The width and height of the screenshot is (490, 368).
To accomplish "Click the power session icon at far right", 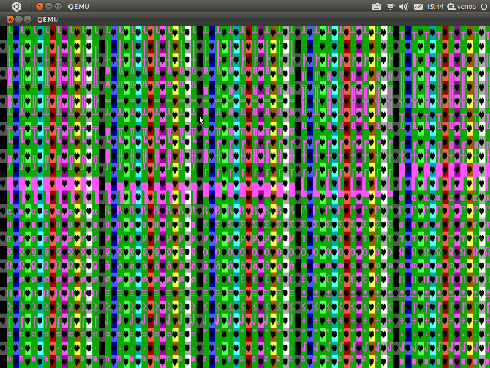I will (484, 7).
